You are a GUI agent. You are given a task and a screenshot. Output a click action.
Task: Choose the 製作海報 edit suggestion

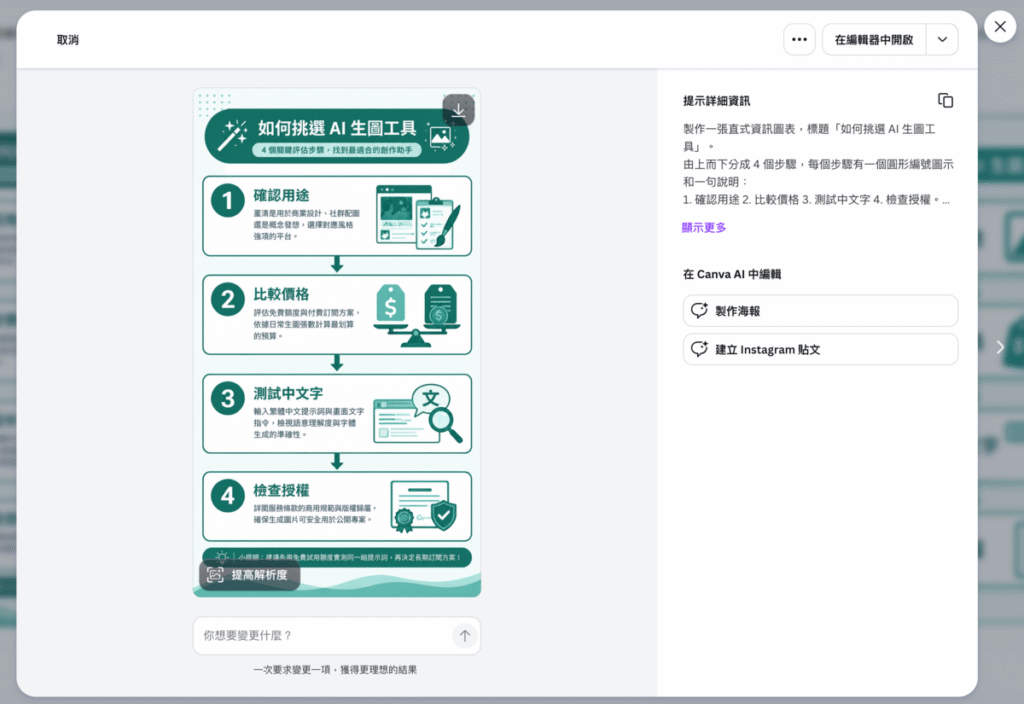820,311
